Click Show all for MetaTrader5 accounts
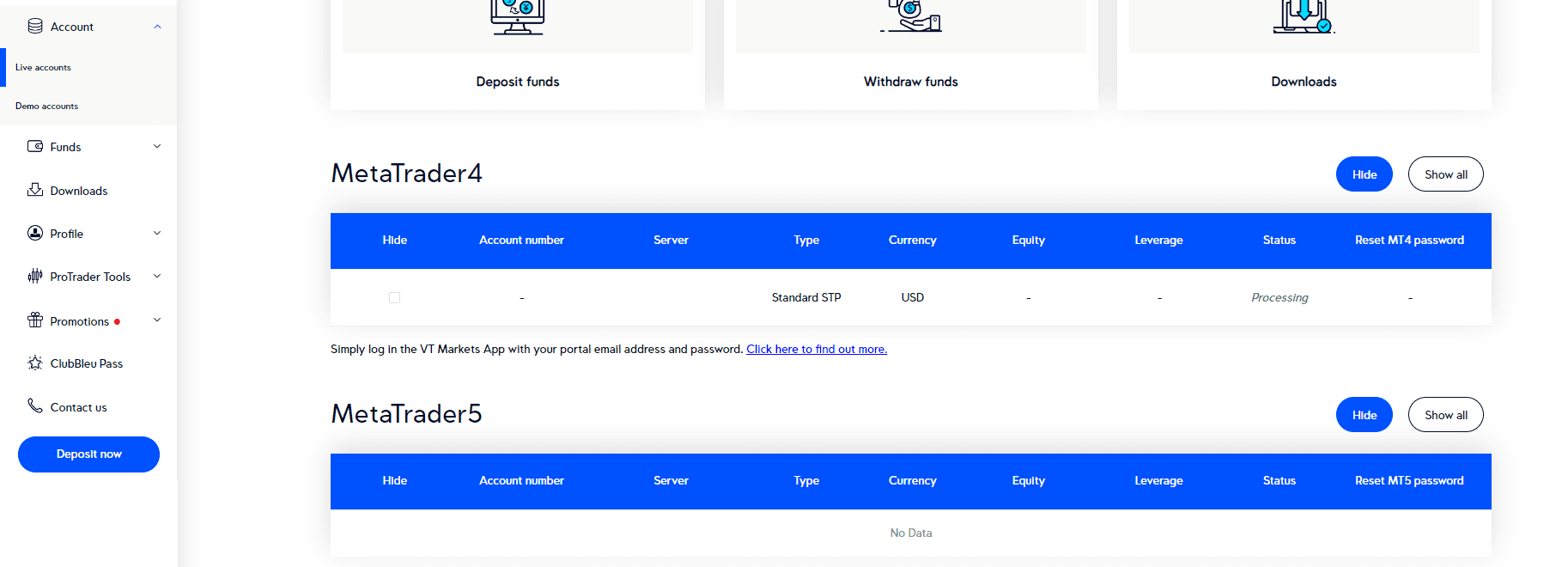 (x=1446, y=415)
